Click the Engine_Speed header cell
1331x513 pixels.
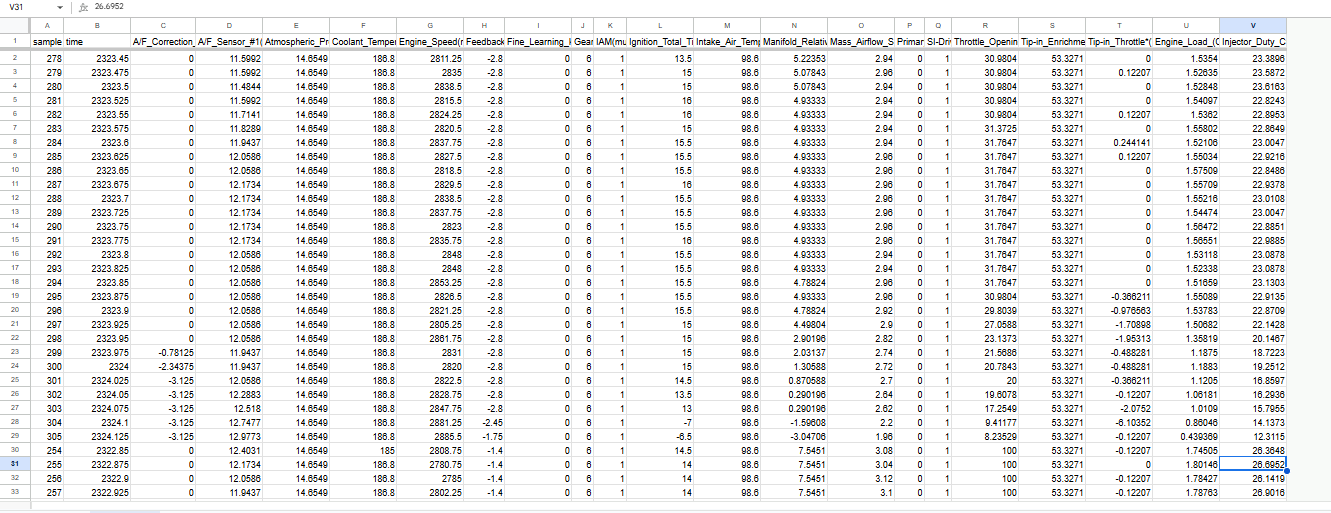point(429,42)
